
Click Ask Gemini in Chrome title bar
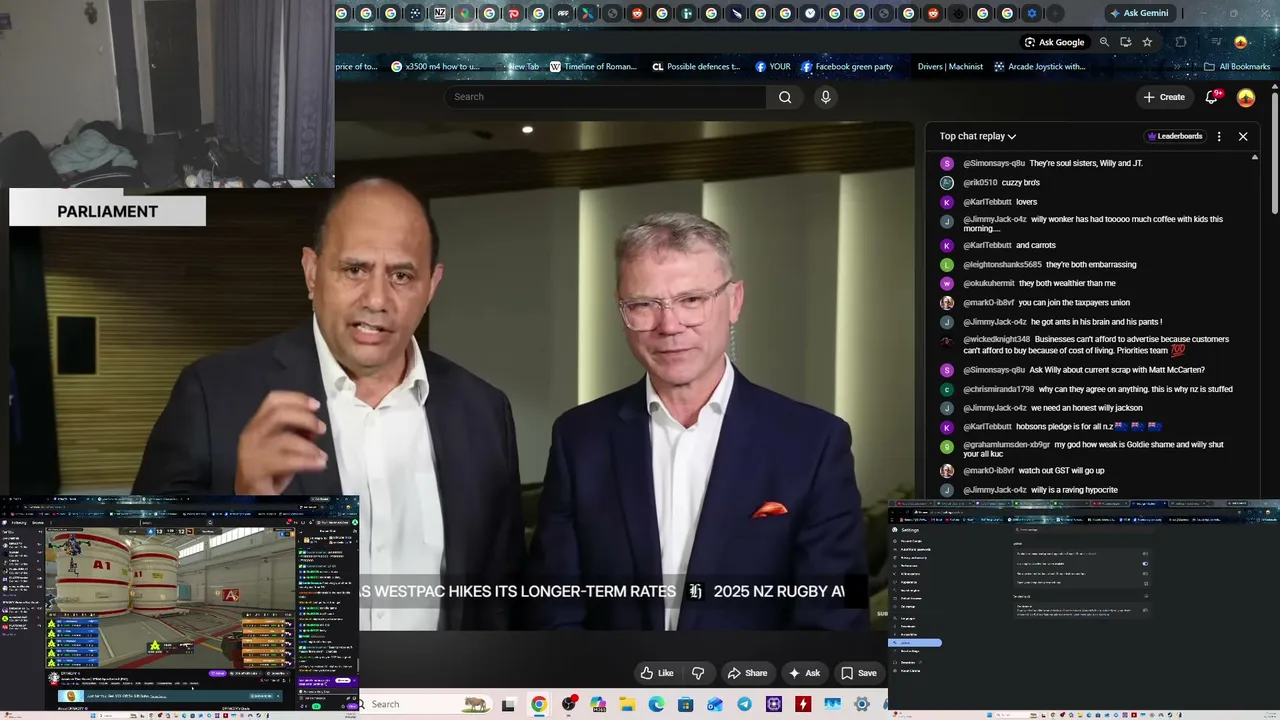[x=1138, y=13]
